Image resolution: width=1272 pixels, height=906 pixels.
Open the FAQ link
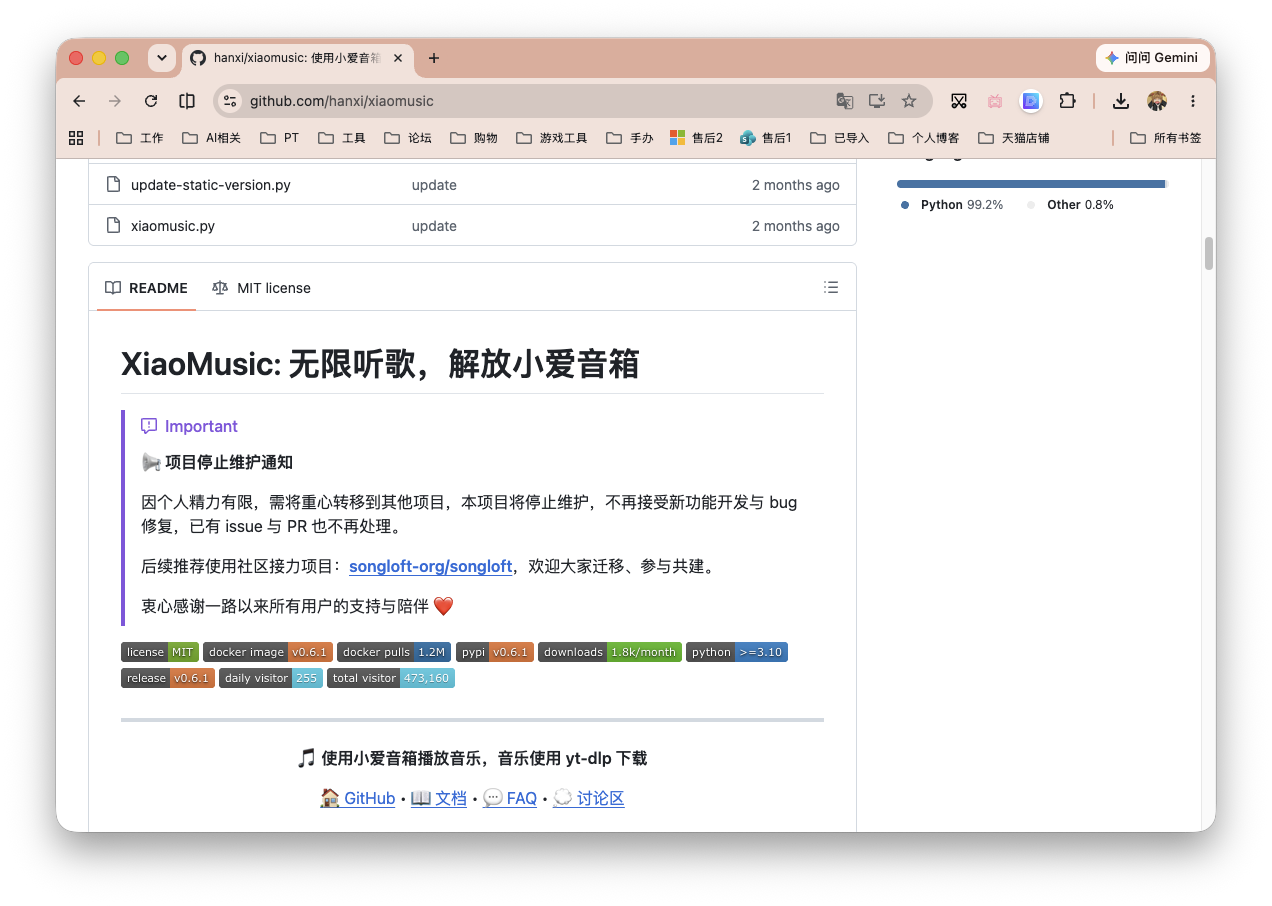[510, 798]
